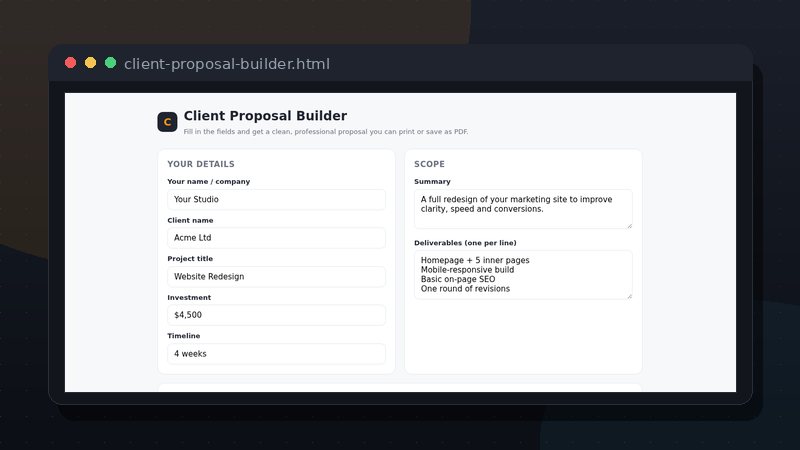
Task: Click the Investment field showing $4,500
Action: pos(277,315)
